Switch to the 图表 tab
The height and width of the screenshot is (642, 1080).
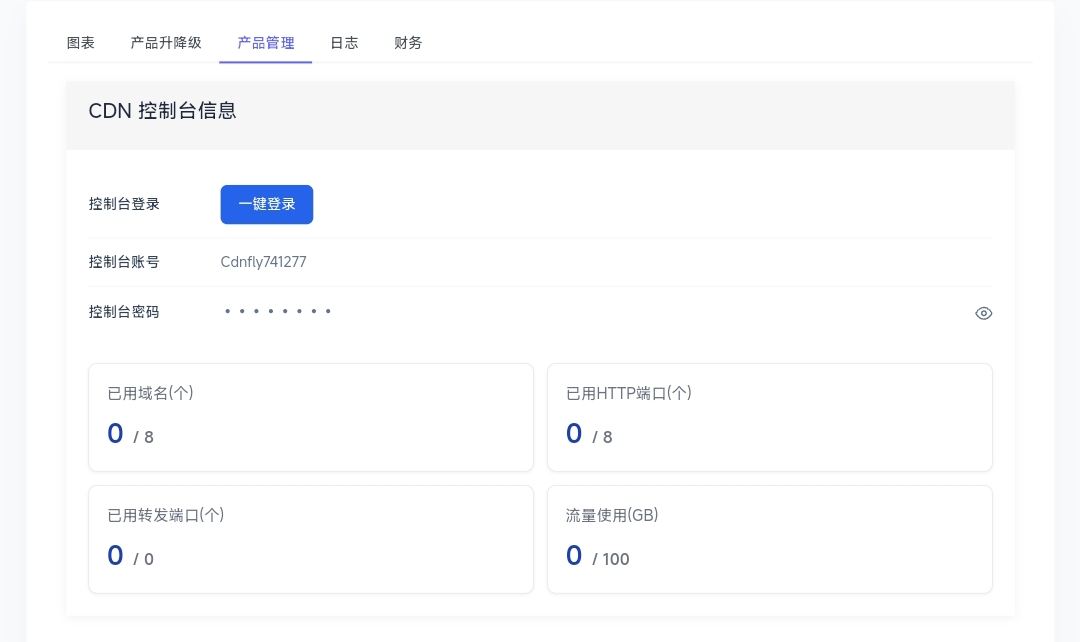[x=80, y=43]
